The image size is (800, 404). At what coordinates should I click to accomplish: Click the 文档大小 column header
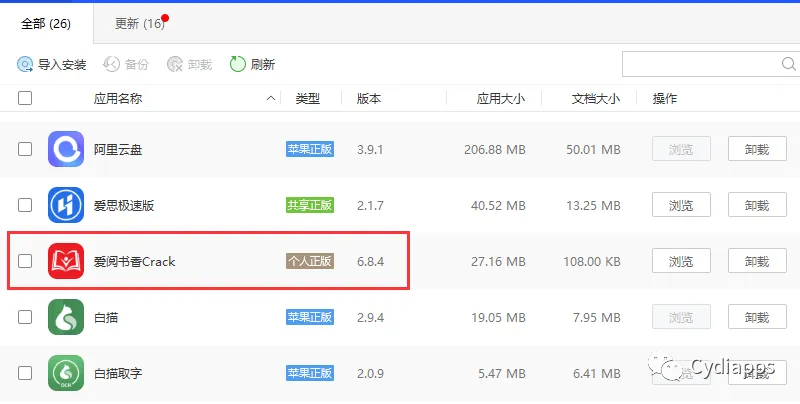click(596, 98)
